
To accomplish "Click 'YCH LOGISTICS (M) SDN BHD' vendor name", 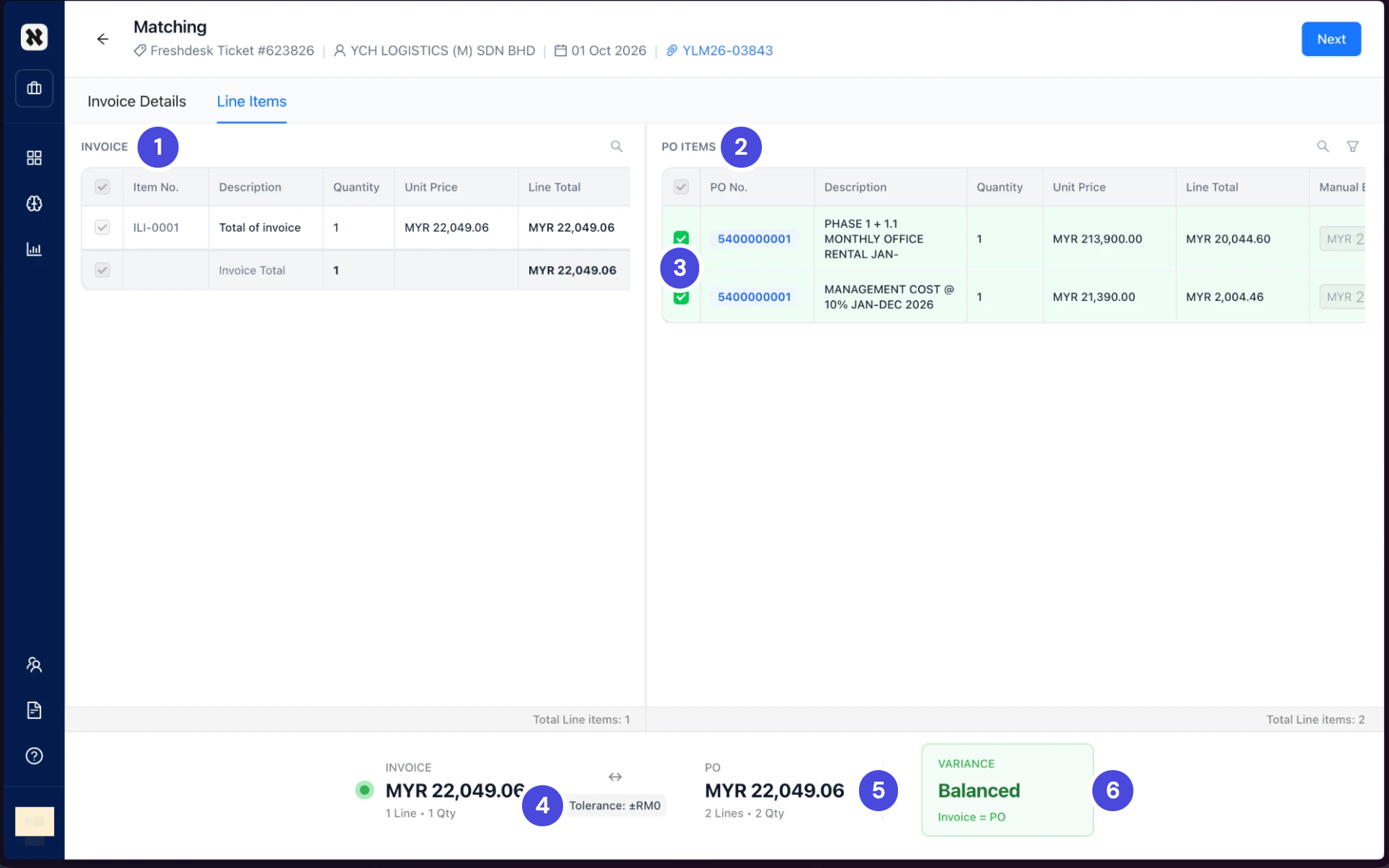I will [x=443, y=50].
